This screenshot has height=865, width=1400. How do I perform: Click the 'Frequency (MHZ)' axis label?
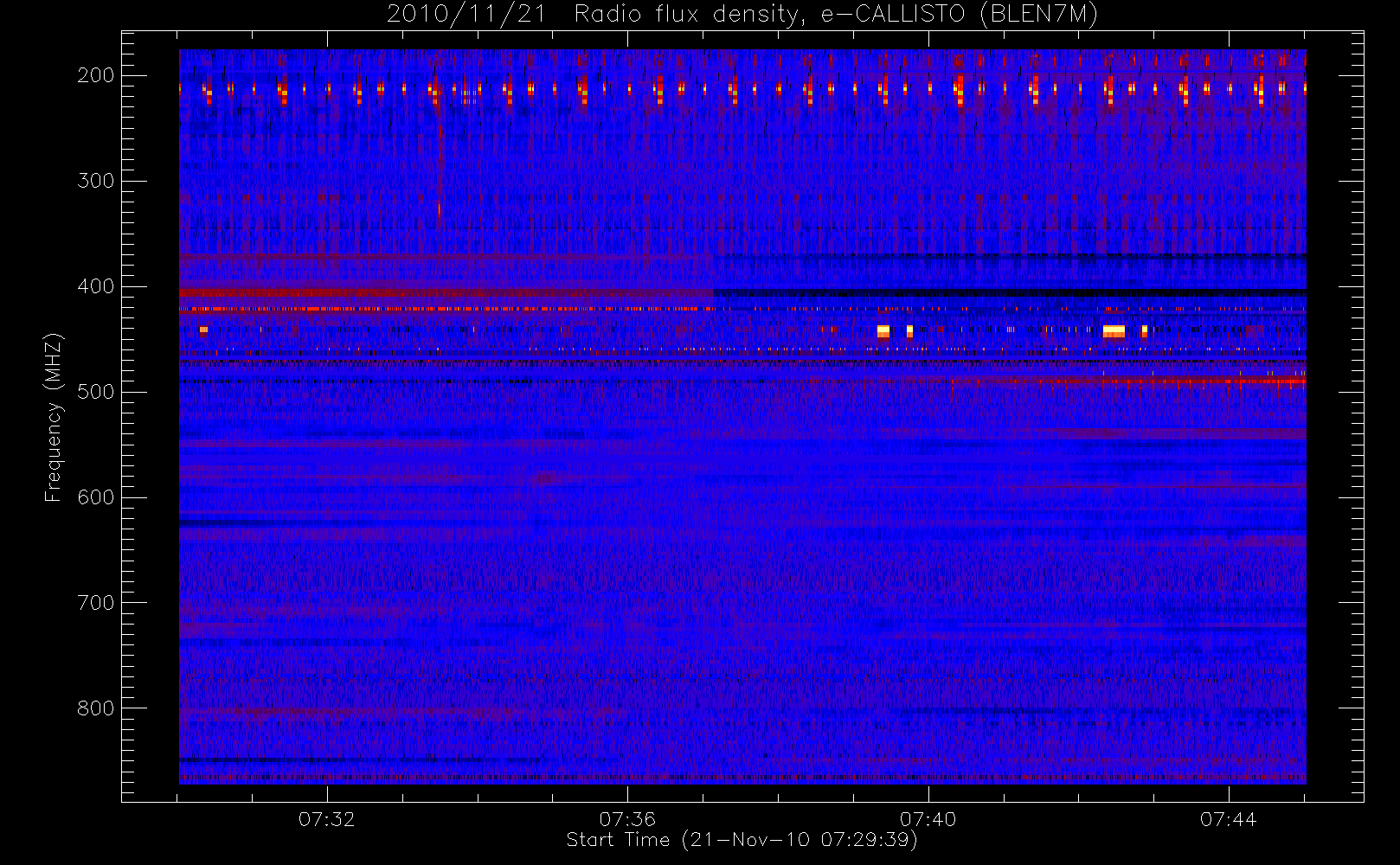coord(54,417)
